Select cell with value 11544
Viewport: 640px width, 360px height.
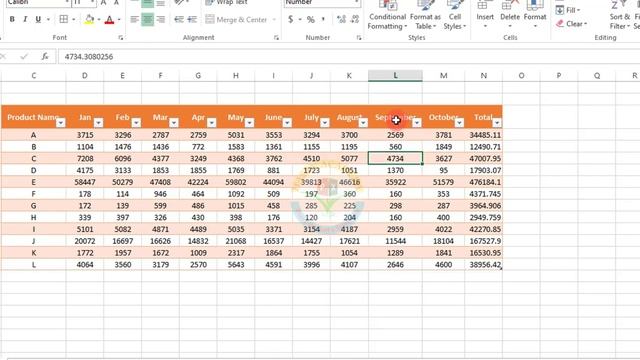tap(396, 241)
